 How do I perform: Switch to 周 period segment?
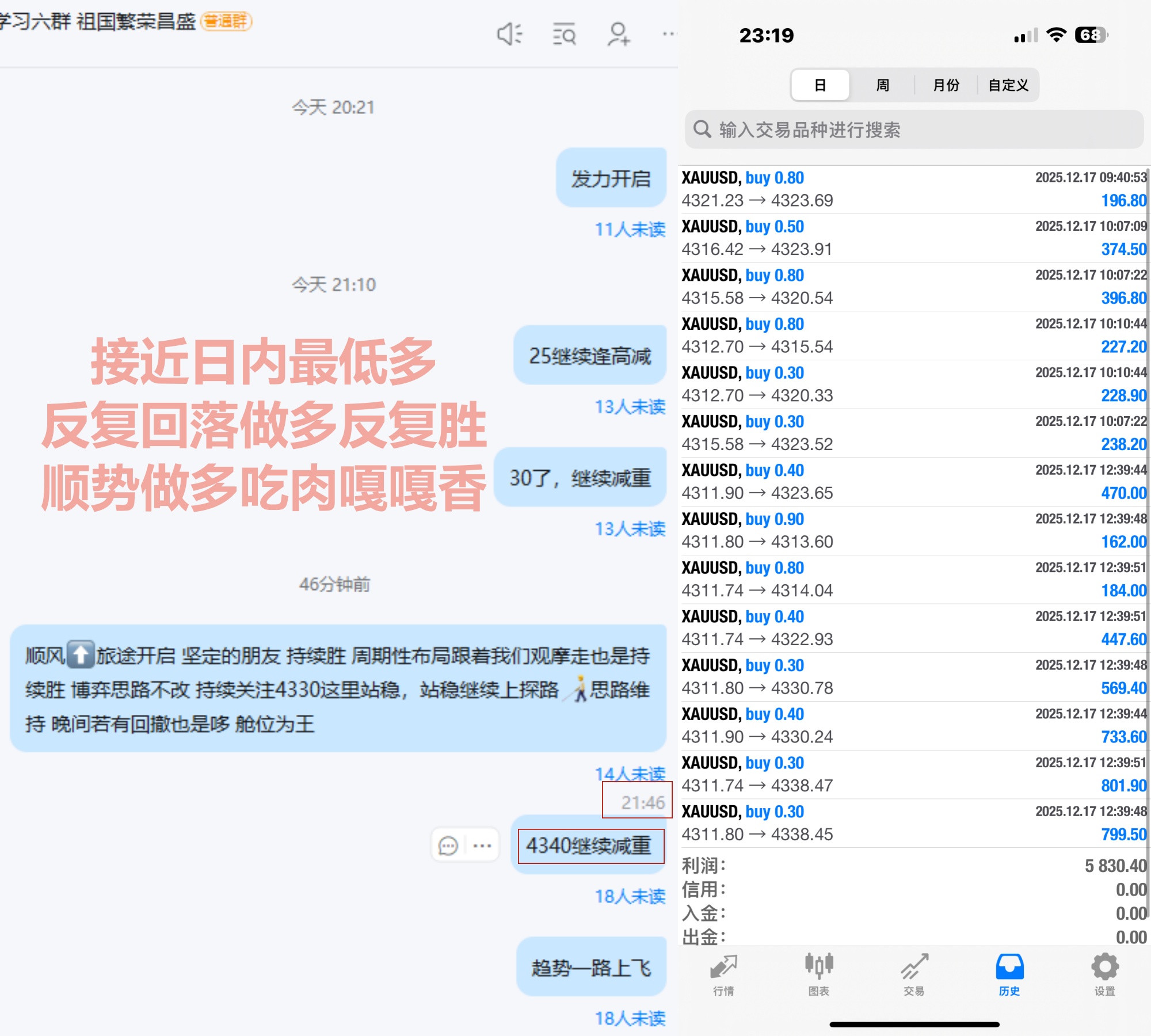pos(882,85)
